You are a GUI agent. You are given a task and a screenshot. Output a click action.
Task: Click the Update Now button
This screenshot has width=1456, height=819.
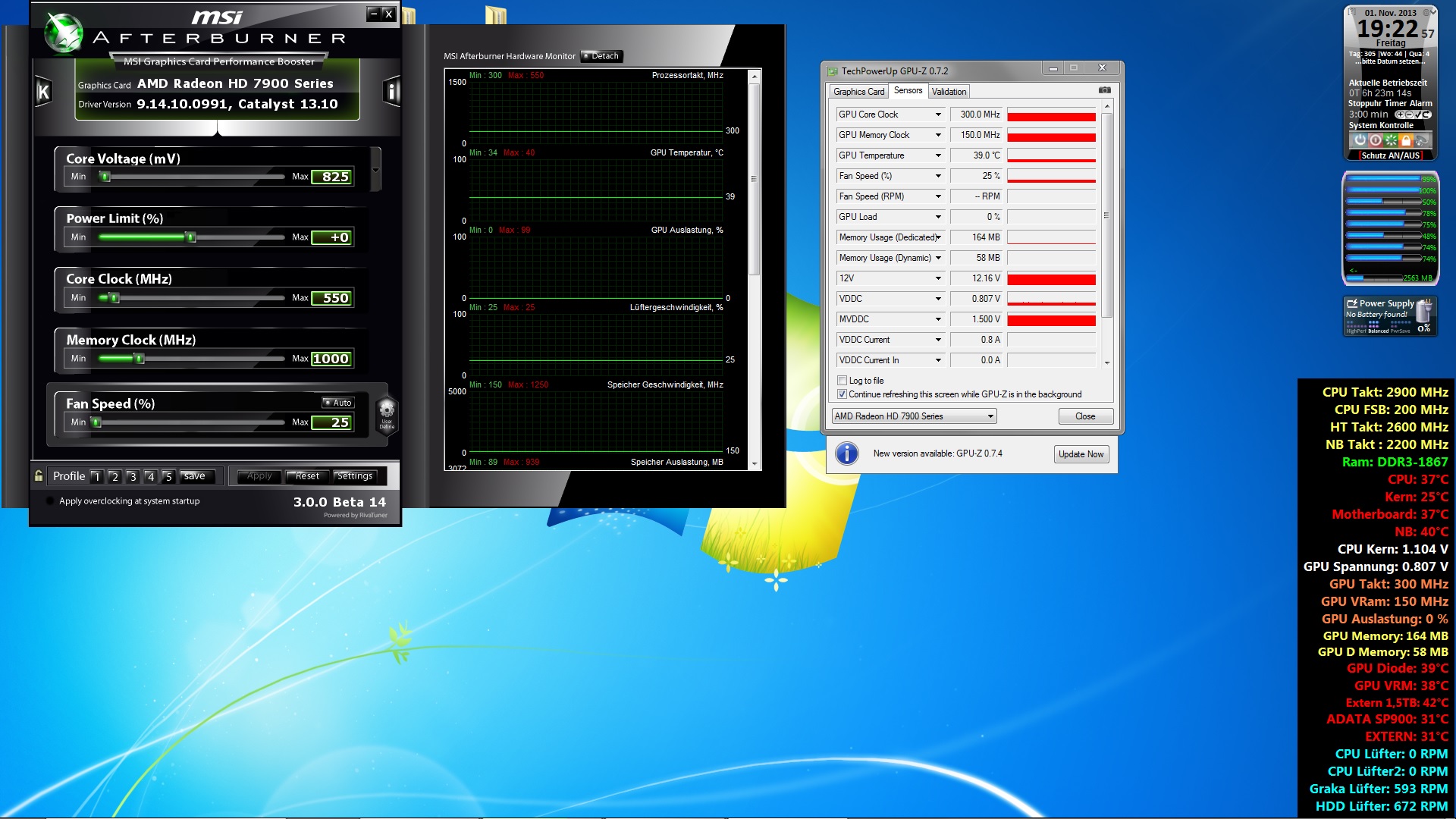[x=1081, y=454]
